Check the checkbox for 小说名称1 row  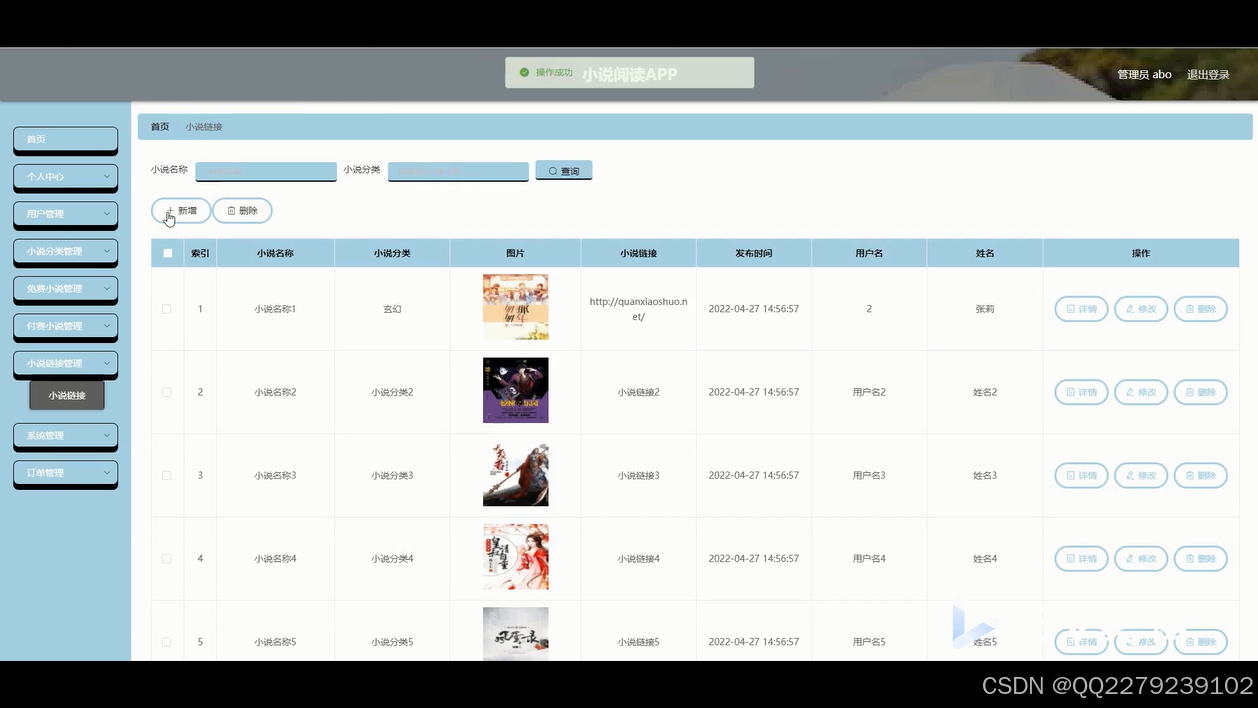pos(167,308)
